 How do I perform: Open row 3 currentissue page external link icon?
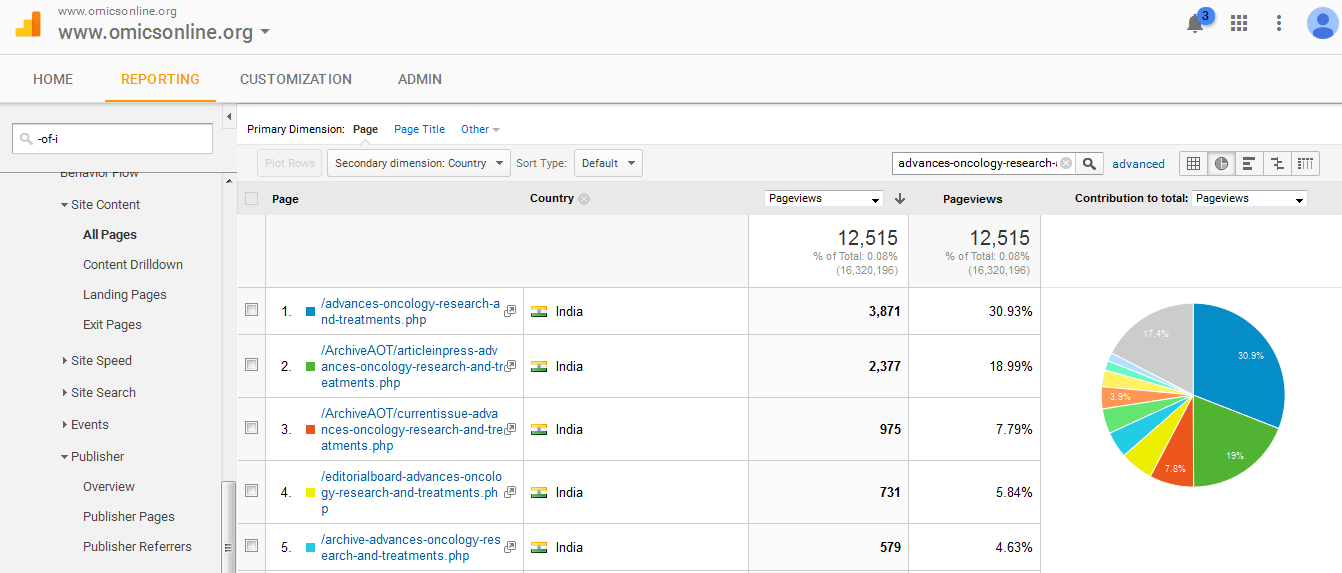[510, 429]
